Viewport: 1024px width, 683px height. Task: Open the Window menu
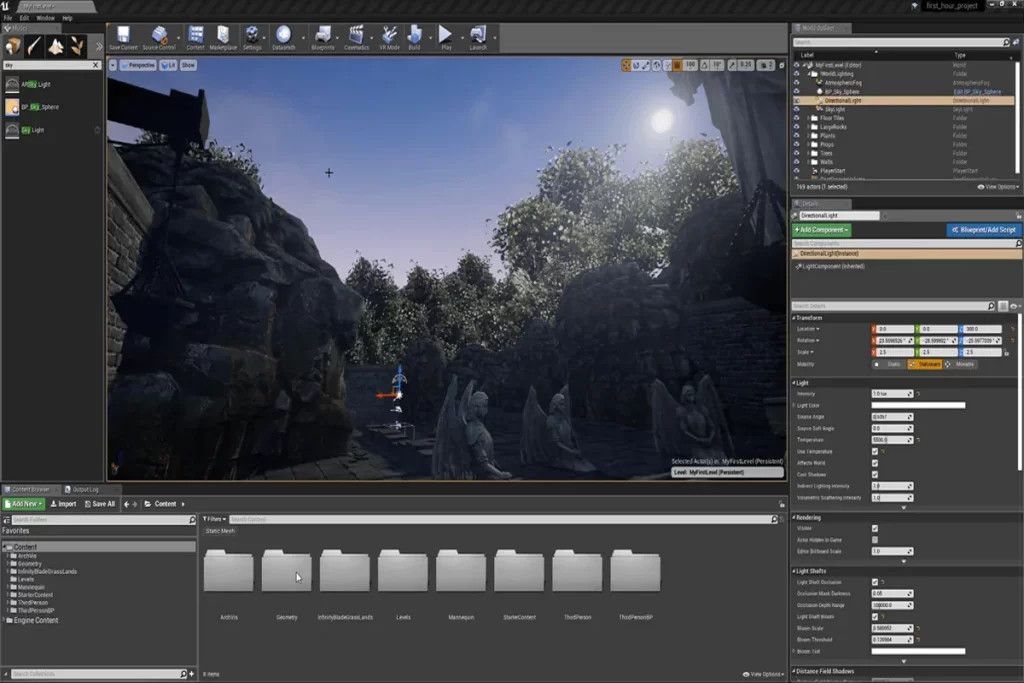(x=45, y=18)
